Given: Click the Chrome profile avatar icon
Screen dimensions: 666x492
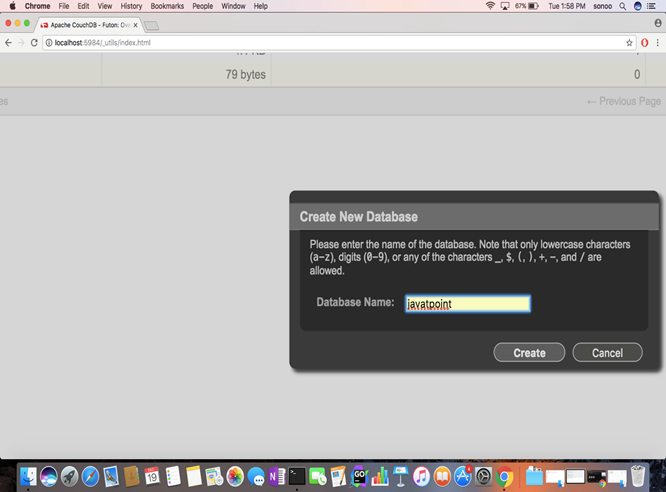Looking at the screenshot, I should coord(658,23).
